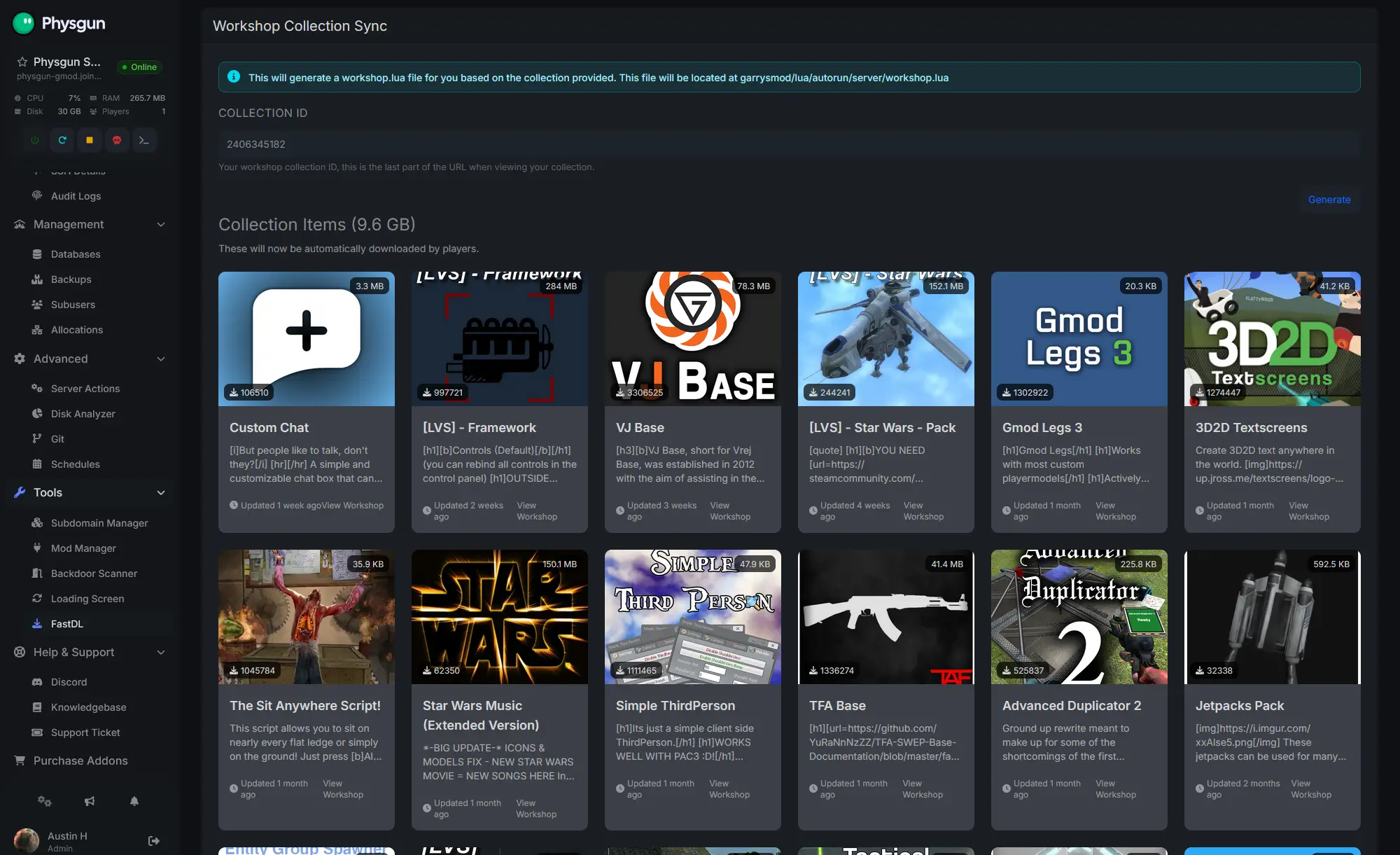Open View Workshop link for 3D2D Textscreens
Screen dimensions: 1400x855
(x=1309, y=511)
